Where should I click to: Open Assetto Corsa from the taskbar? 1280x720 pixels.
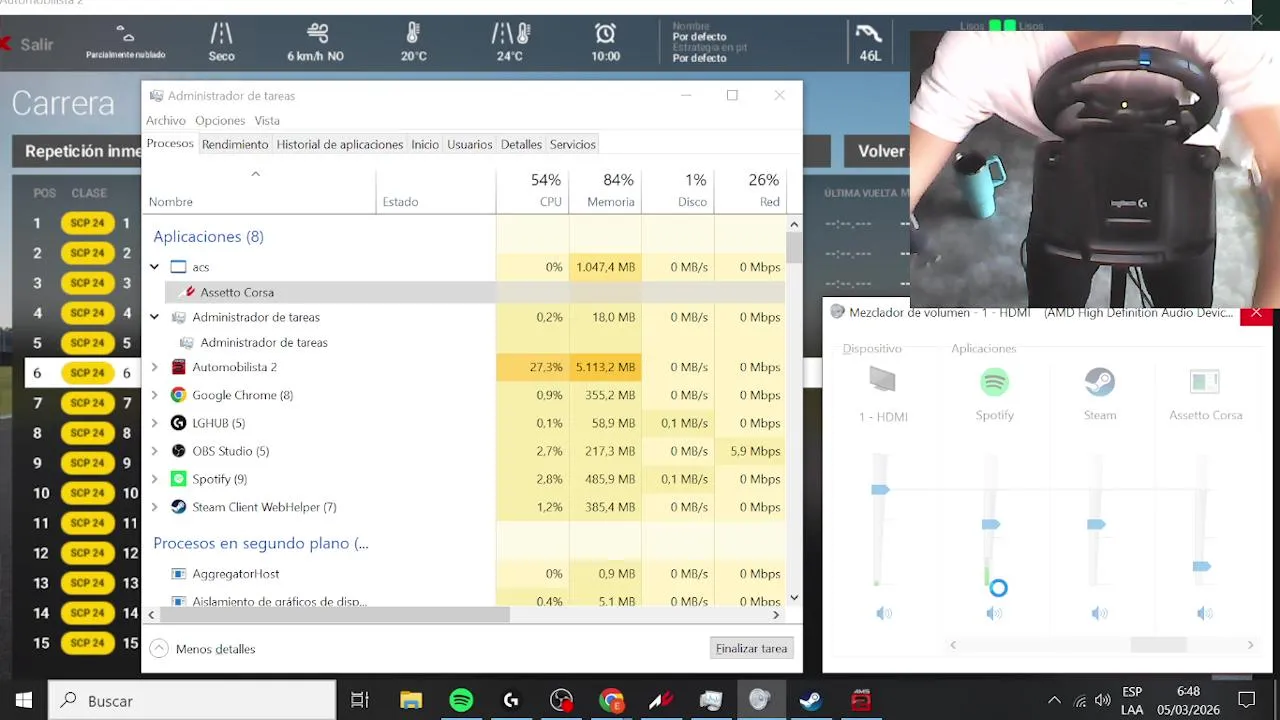pyautogui.click(x=661, y=700)
